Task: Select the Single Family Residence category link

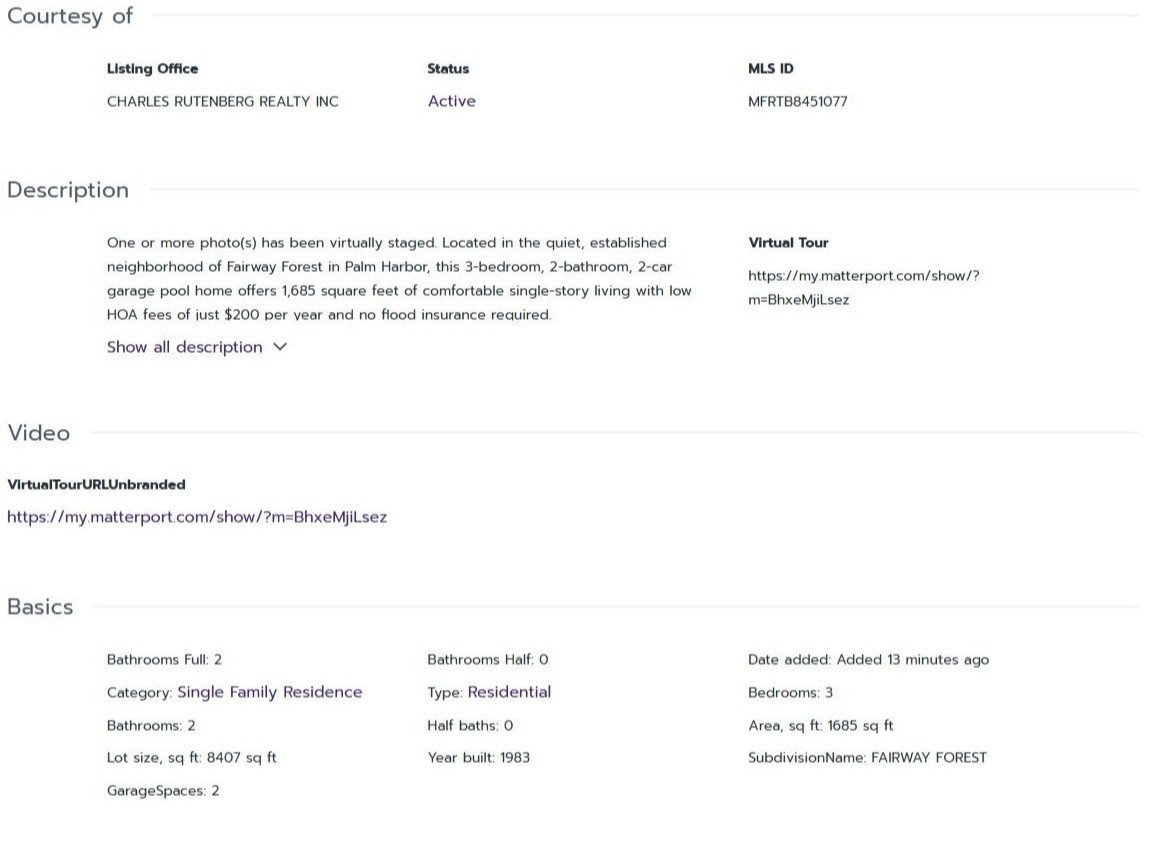Action: (x=270, y=692)
